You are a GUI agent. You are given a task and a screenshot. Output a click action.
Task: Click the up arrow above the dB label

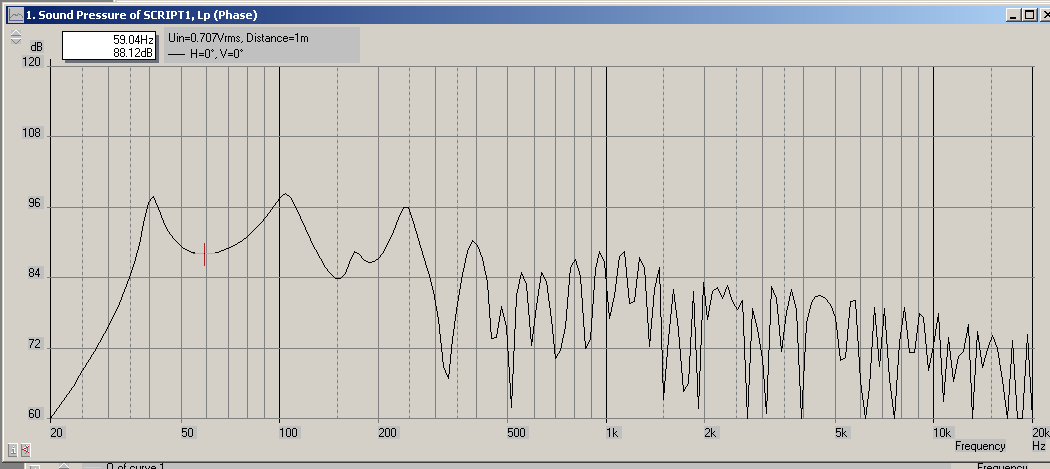(16, 32)
